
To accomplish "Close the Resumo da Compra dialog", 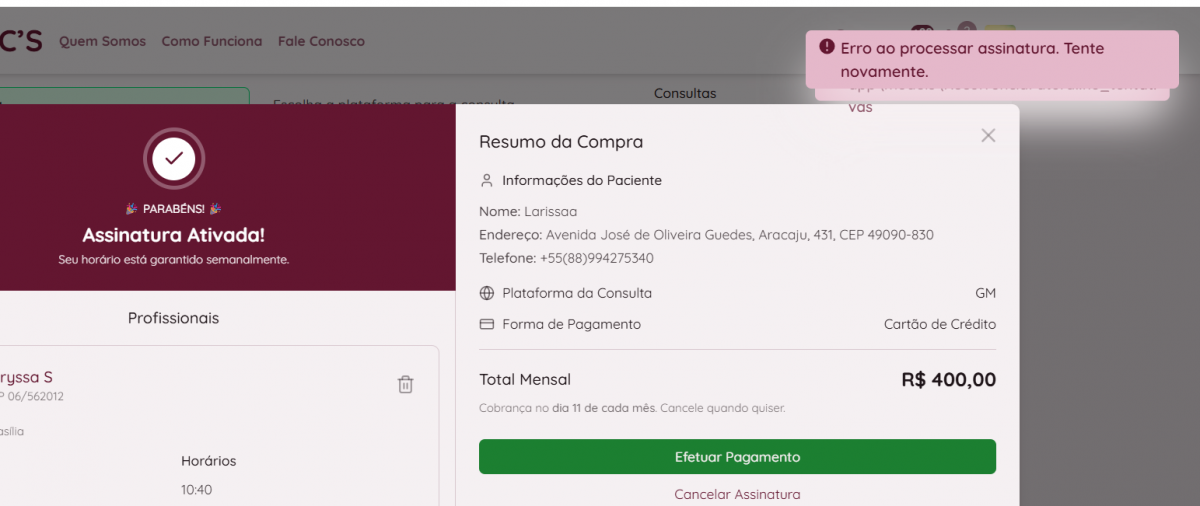I will click(x=988, y=136).
